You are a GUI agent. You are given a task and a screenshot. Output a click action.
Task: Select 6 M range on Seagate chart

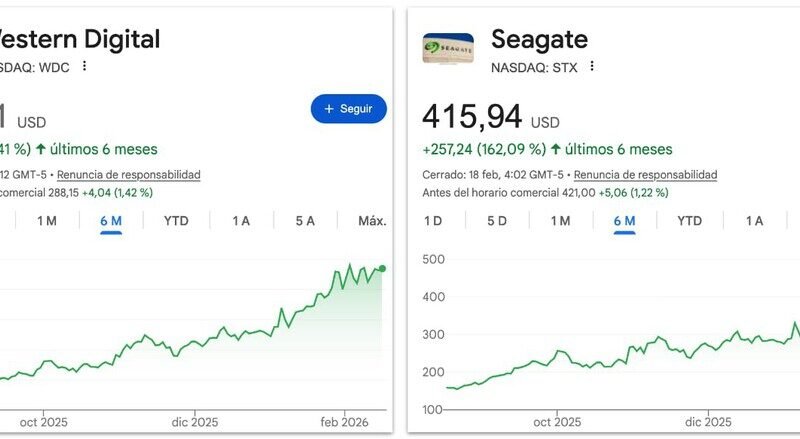click(x=625, y=221)
